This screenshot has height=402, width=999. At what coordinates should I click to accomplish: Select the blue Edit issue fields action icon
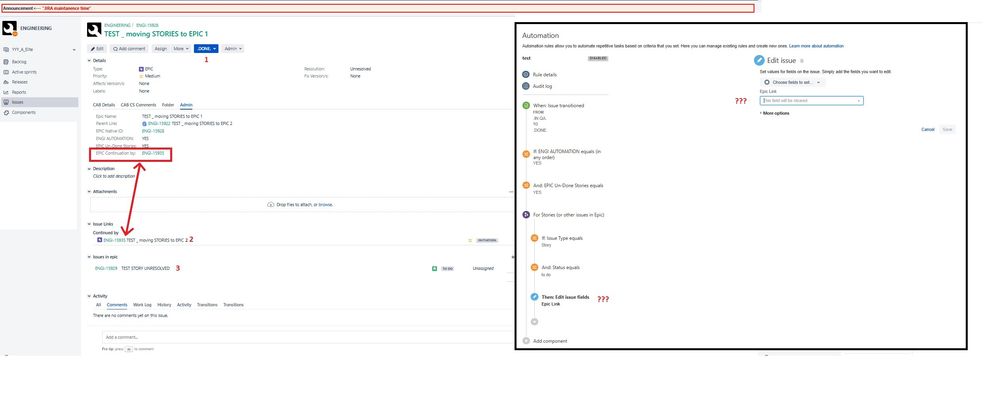click(x=535, y=298)
